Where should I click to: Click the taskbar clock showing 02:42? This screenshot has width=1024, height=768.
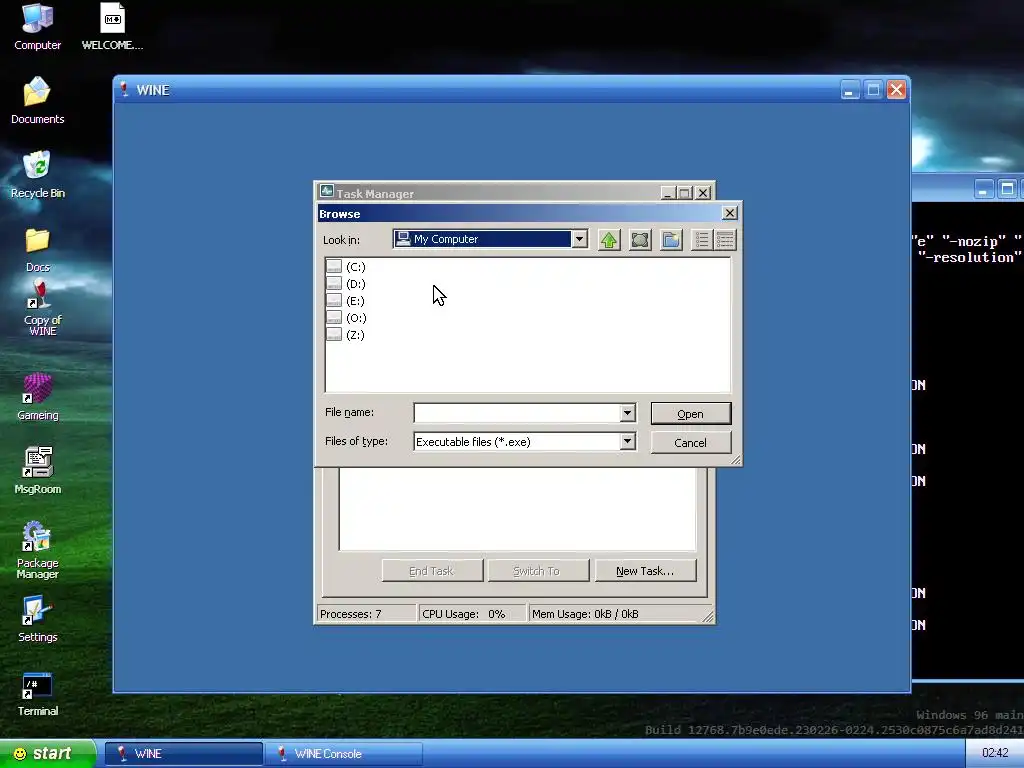(995, 753)
